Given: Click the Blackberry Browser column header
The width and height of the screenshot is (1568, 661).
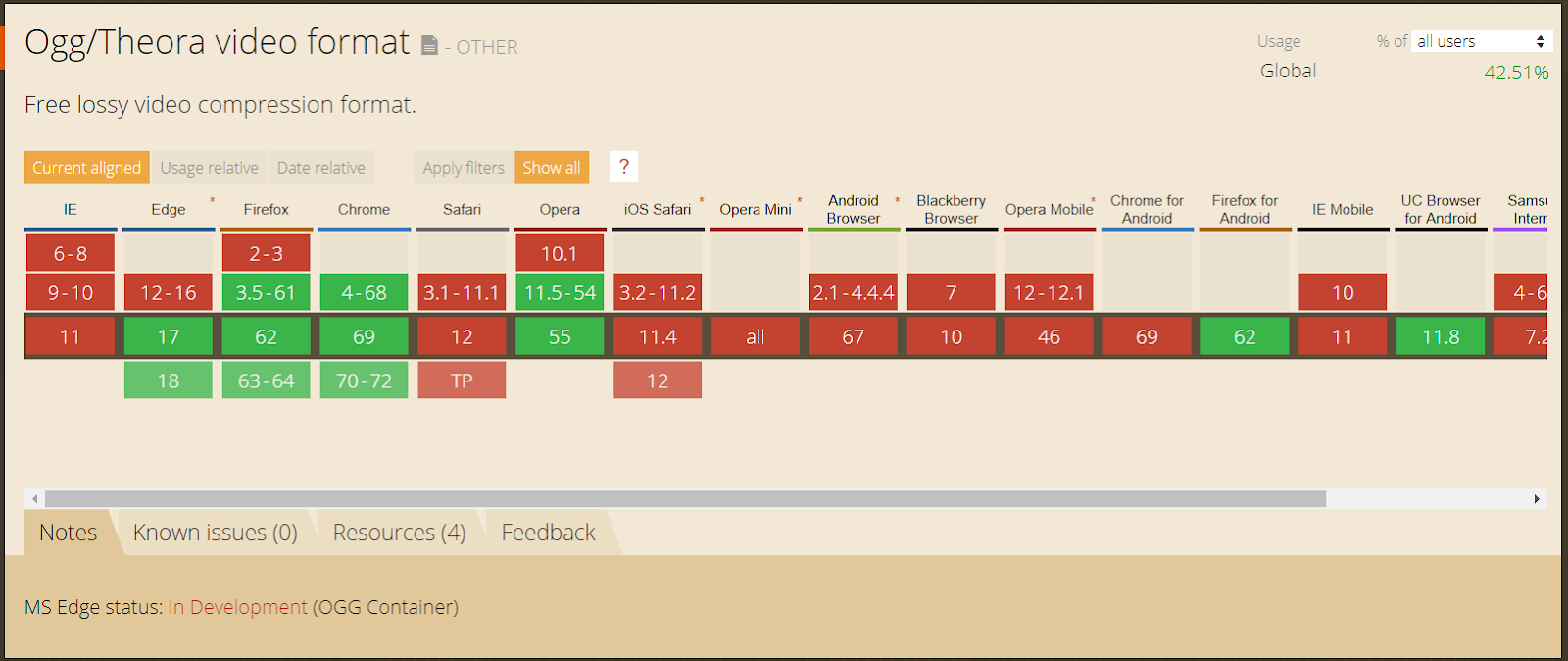Looking at the screenshot, I should 952,209.
